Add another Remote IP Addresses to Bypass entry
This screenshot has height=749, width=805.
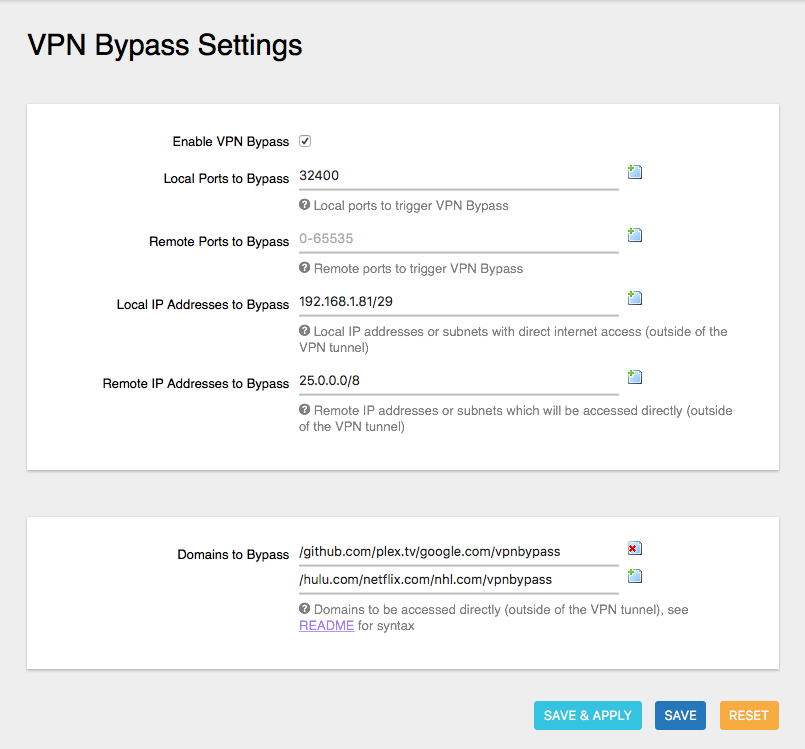[634, 377]
